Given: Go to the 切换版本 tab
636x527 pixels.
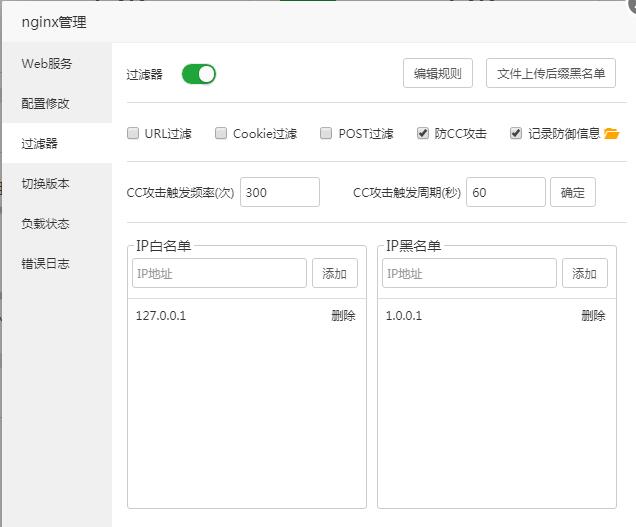Looking at the screenshot, I should (46, 184).
